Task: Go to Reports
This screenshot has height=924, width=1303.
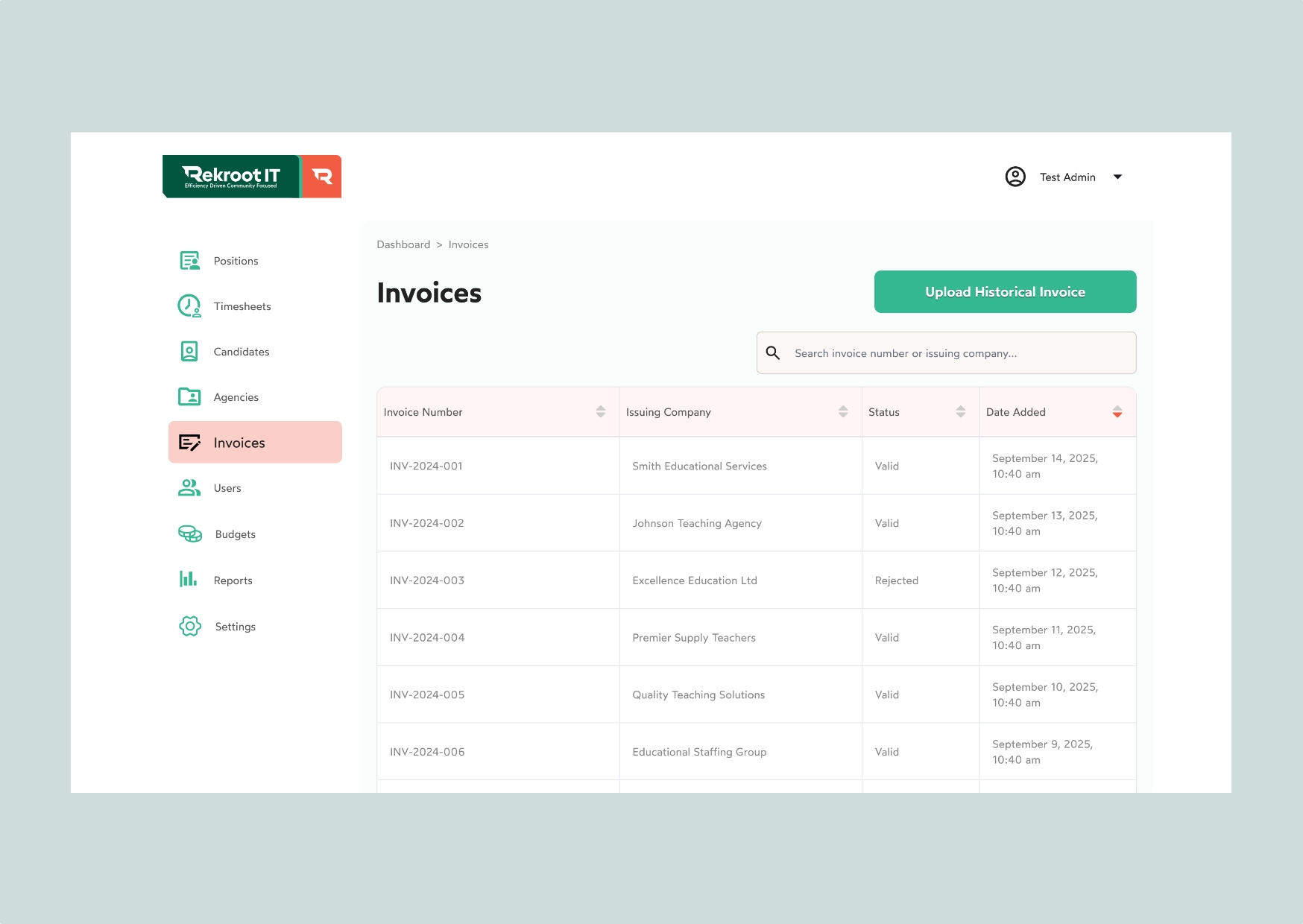Action: tap(255, 580)
